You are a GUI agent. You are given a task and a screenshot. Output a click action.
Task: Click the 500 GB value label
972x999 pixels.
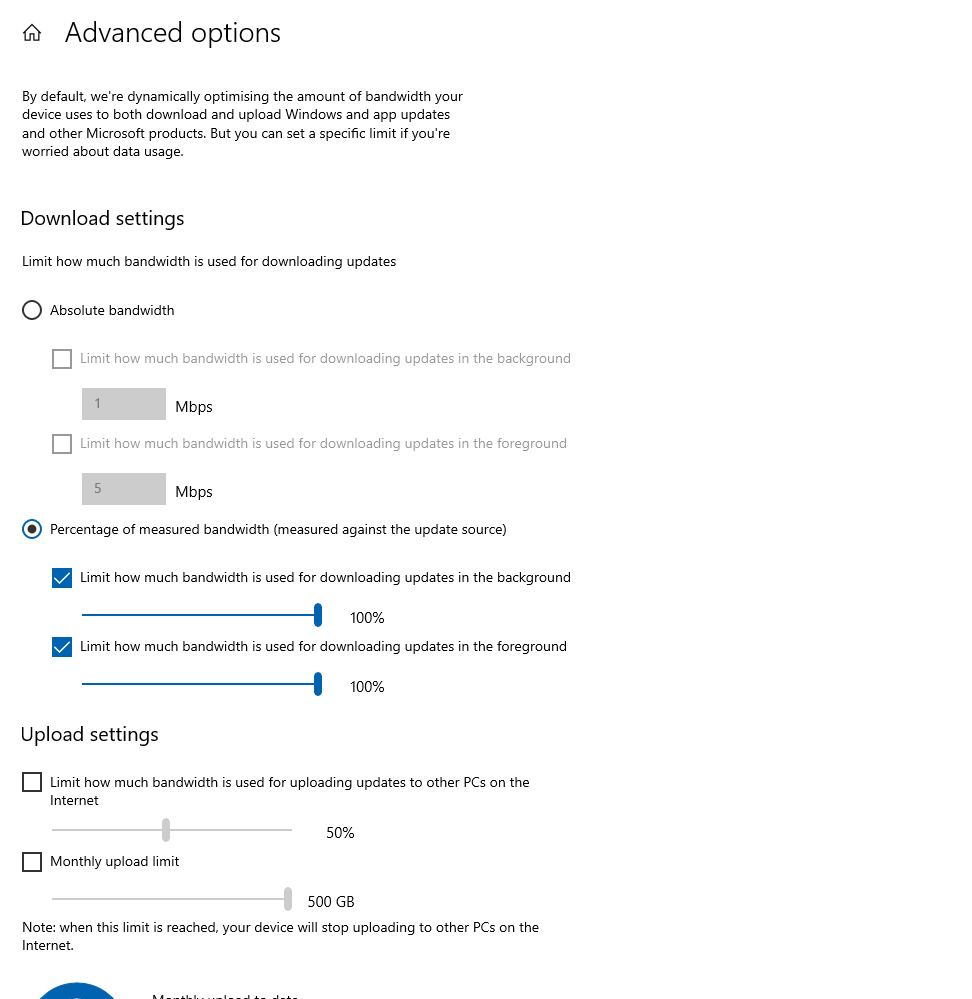point(331,901)
